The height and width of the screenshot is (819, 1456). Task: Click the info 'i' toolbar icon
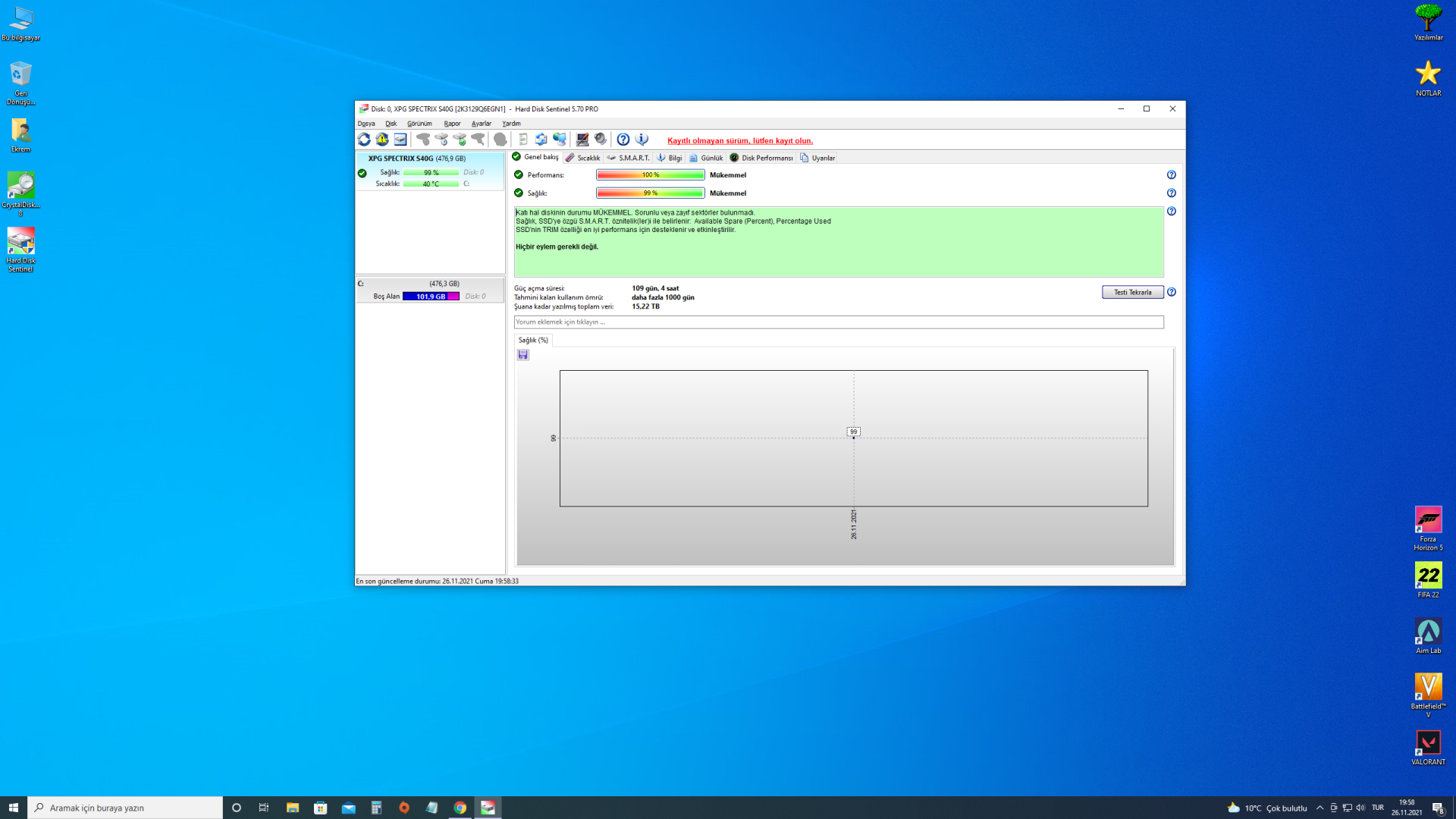coord(642,140)
